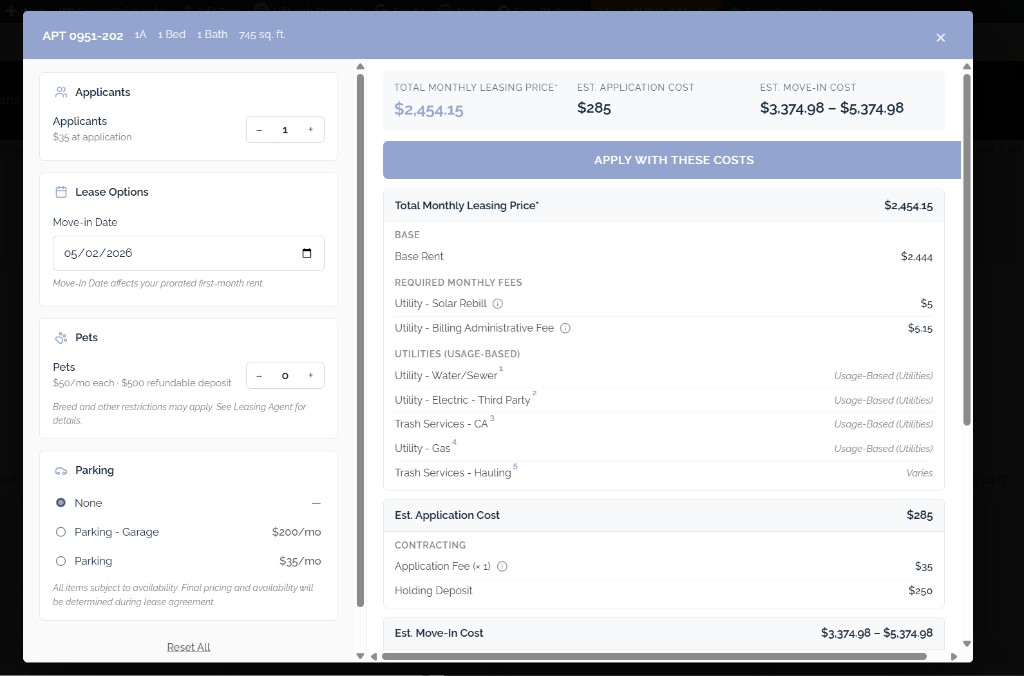The height and width of the screenshot is (676, 1024).
Task: Click the calendar icon beside Lease Options heading
Action: click(x=61, y=192)
